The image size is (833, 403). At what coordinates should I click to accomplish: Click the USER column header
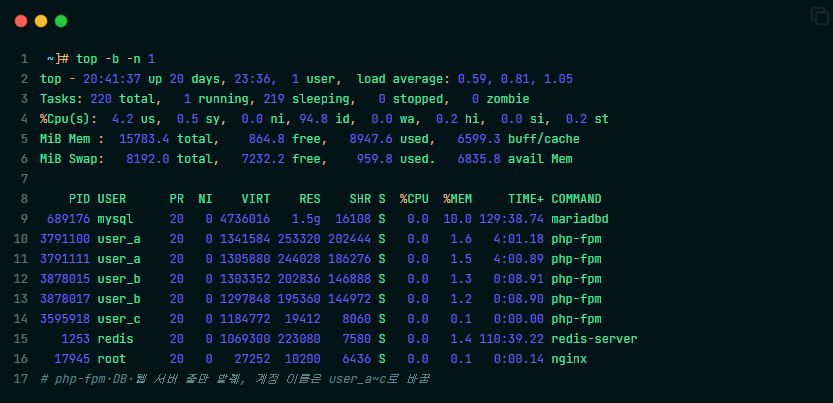coord(112,199)
